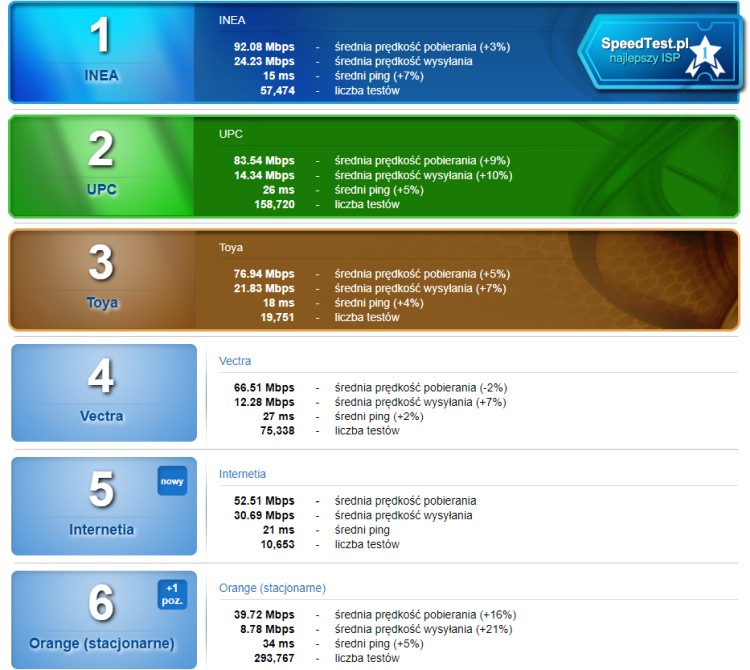Select the INEA heading in blue panel
Viewport: 750px width, 670px height.
point(232,20)
